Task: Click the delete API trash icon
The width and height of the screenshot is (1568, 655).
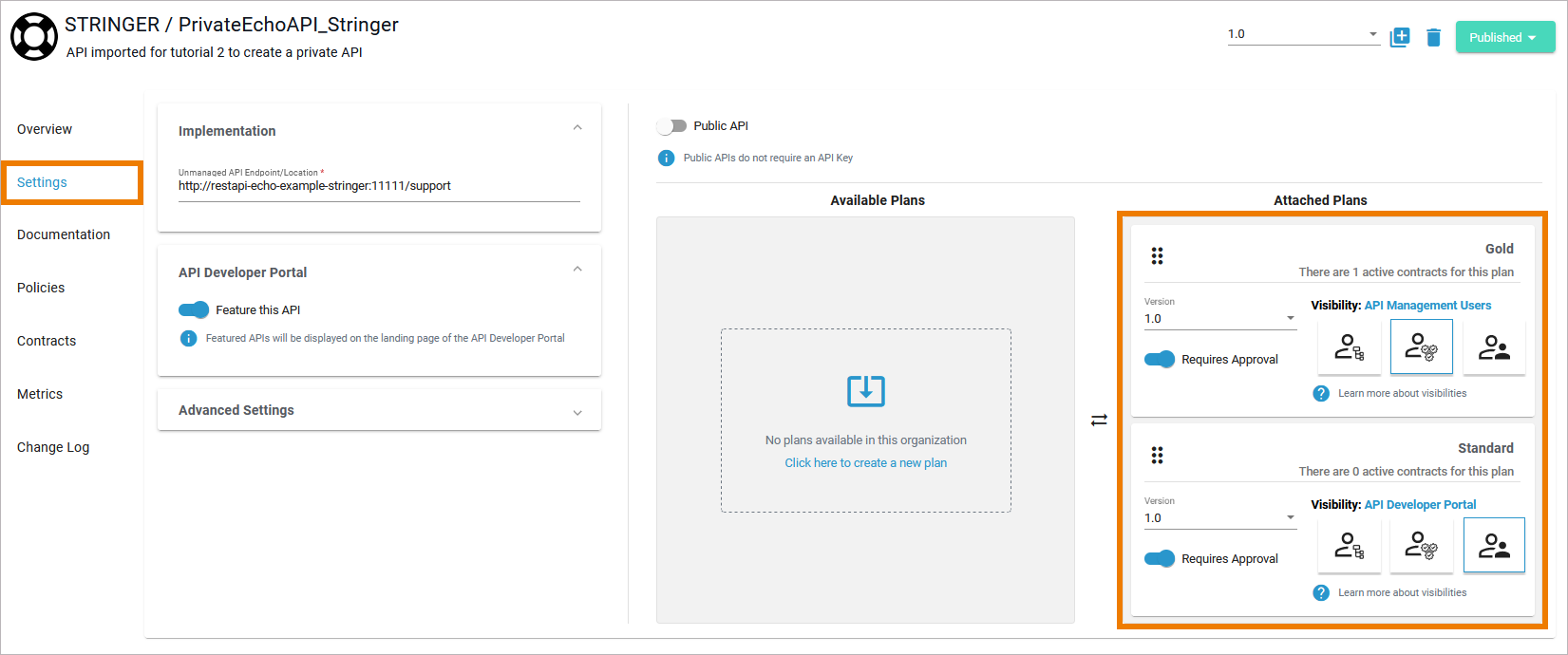Action: pos(1433,37)
